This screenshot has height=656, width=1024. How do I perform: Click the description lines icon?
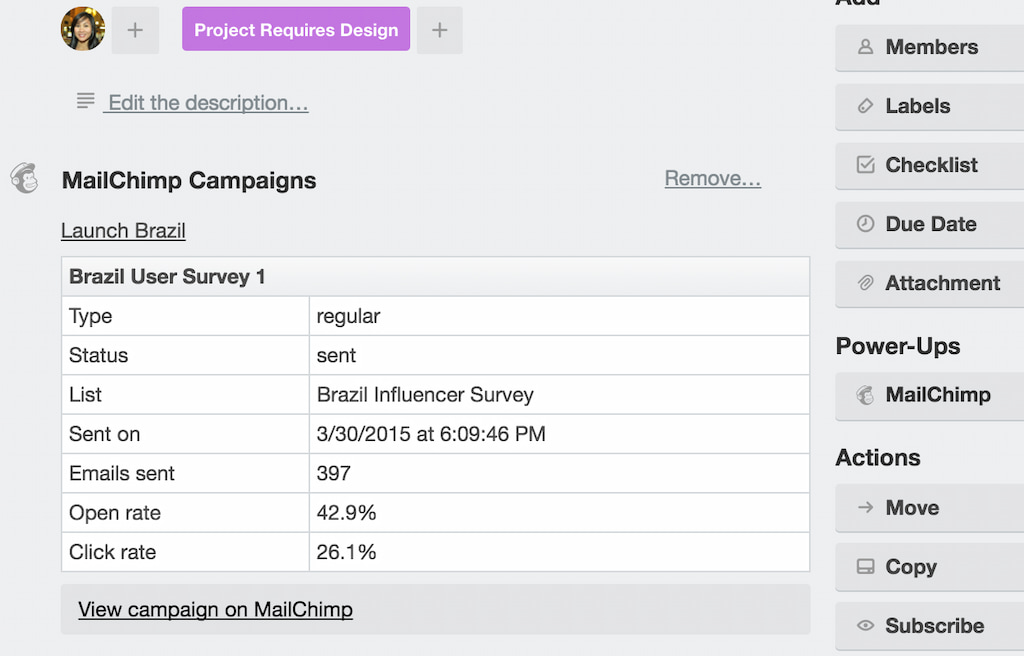(86, 101)
